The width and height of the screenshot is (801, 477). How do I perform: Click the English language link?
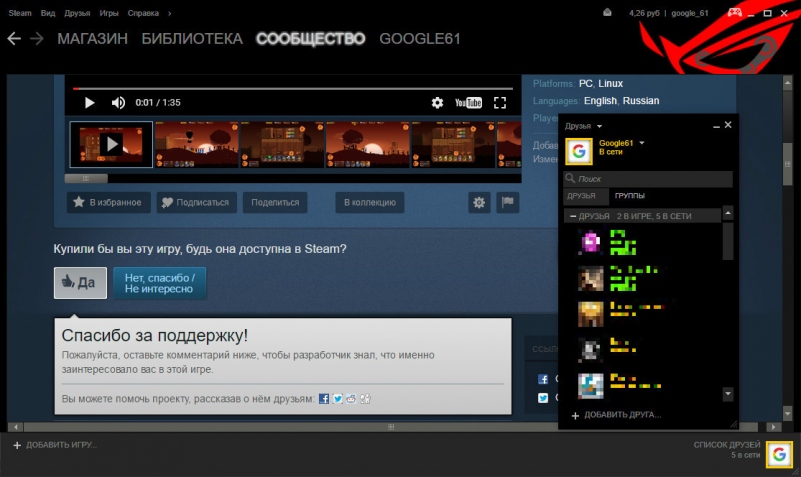coord(600,101)
